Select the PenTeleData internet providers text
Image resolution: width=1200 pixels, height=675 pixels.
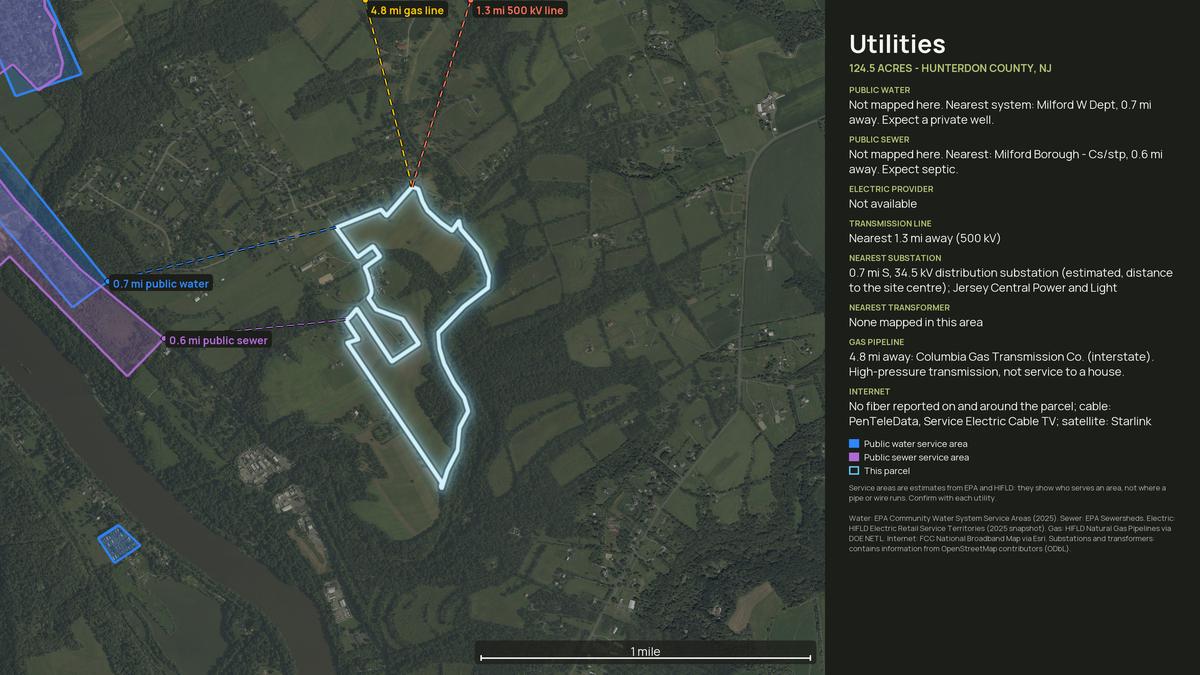coord(1000,414)
